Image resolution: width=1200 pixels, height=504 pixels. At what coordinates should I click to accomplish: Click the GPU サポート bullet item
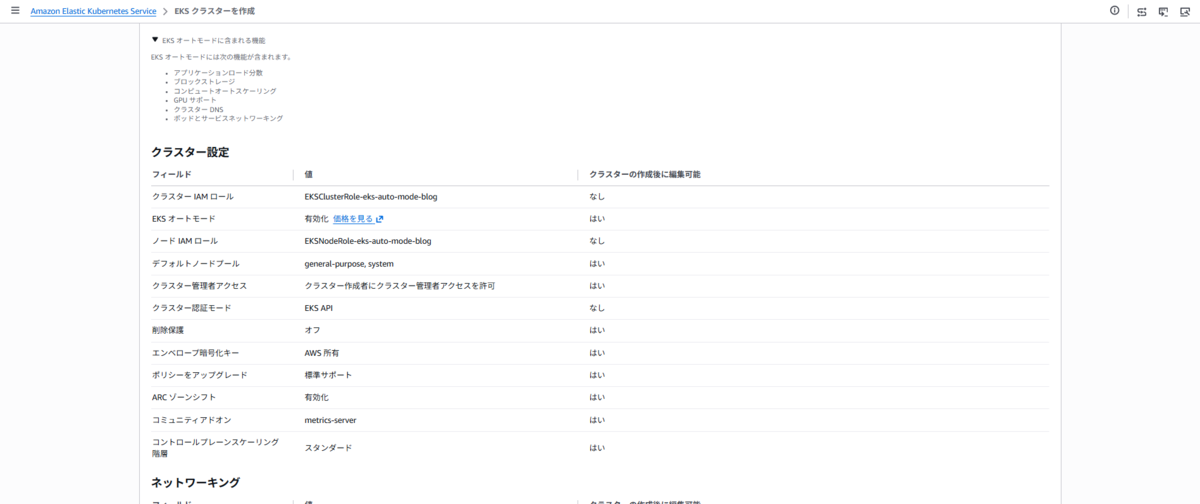click(195, 100)
